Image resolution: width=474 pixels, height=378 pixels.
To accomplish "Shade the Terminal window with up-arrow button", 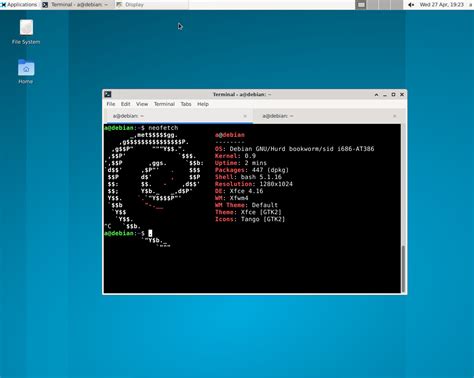I will 376,95.
